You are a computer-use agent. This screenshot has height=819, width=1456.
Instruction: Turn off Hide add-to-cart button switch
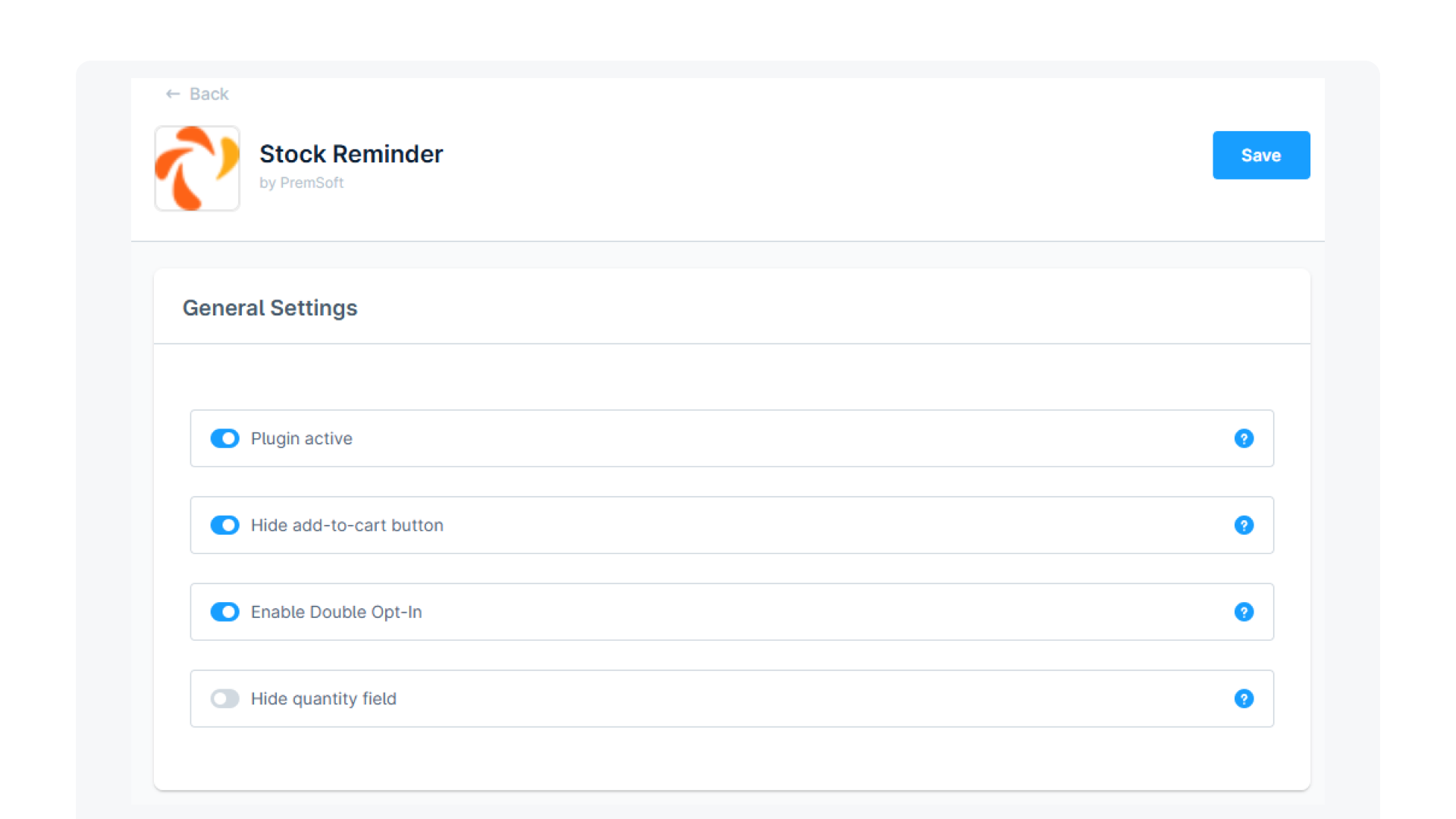pos(224,526)
